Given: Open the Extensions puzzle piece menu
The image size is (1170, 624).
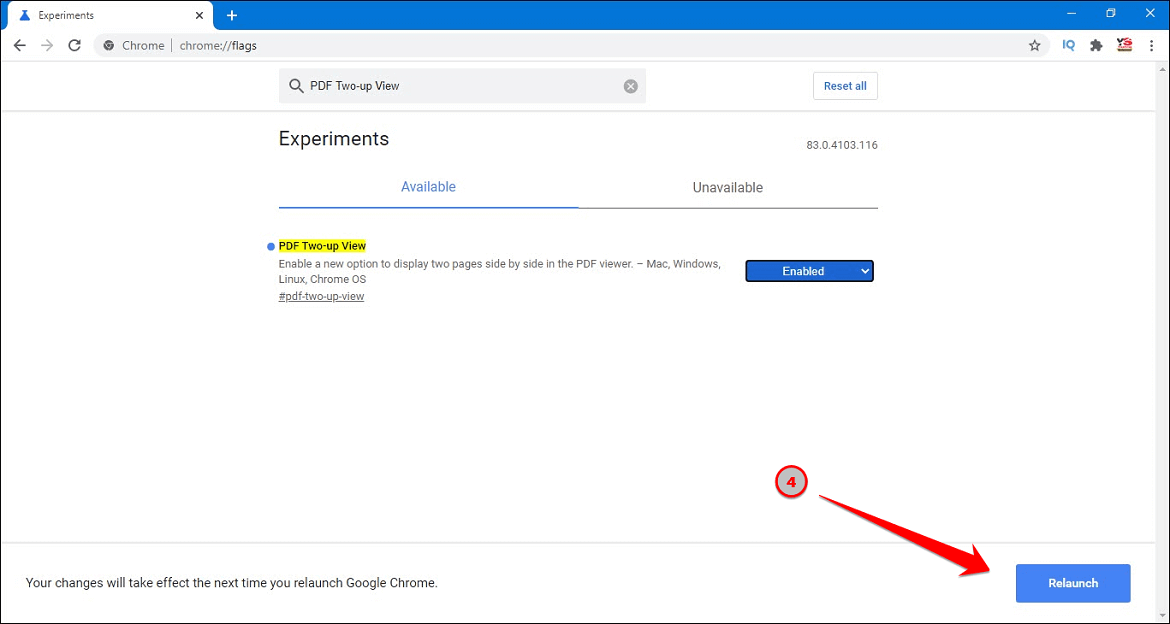Looking at the screenshot, I should click(1096, 46).
